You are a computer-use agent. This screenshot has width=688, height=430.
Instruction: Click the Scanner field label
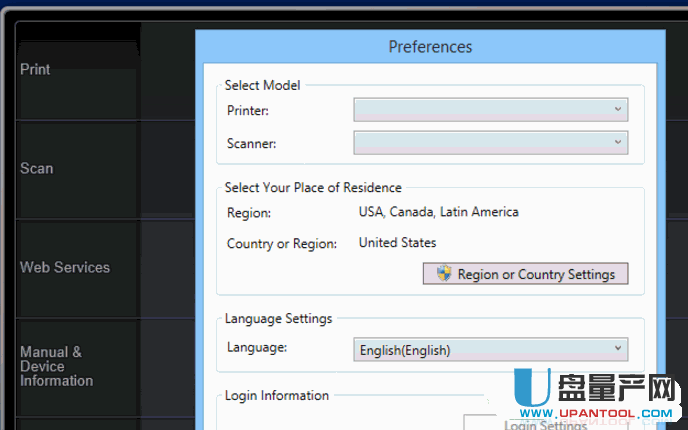point(251,144)
